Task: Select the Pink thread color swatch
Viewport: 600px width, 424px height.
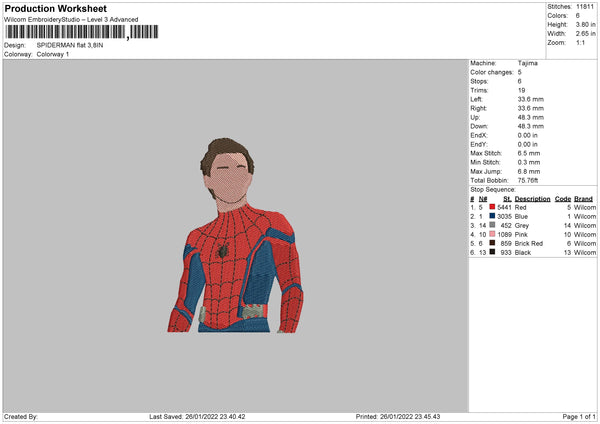Action: tap(492, 234)
